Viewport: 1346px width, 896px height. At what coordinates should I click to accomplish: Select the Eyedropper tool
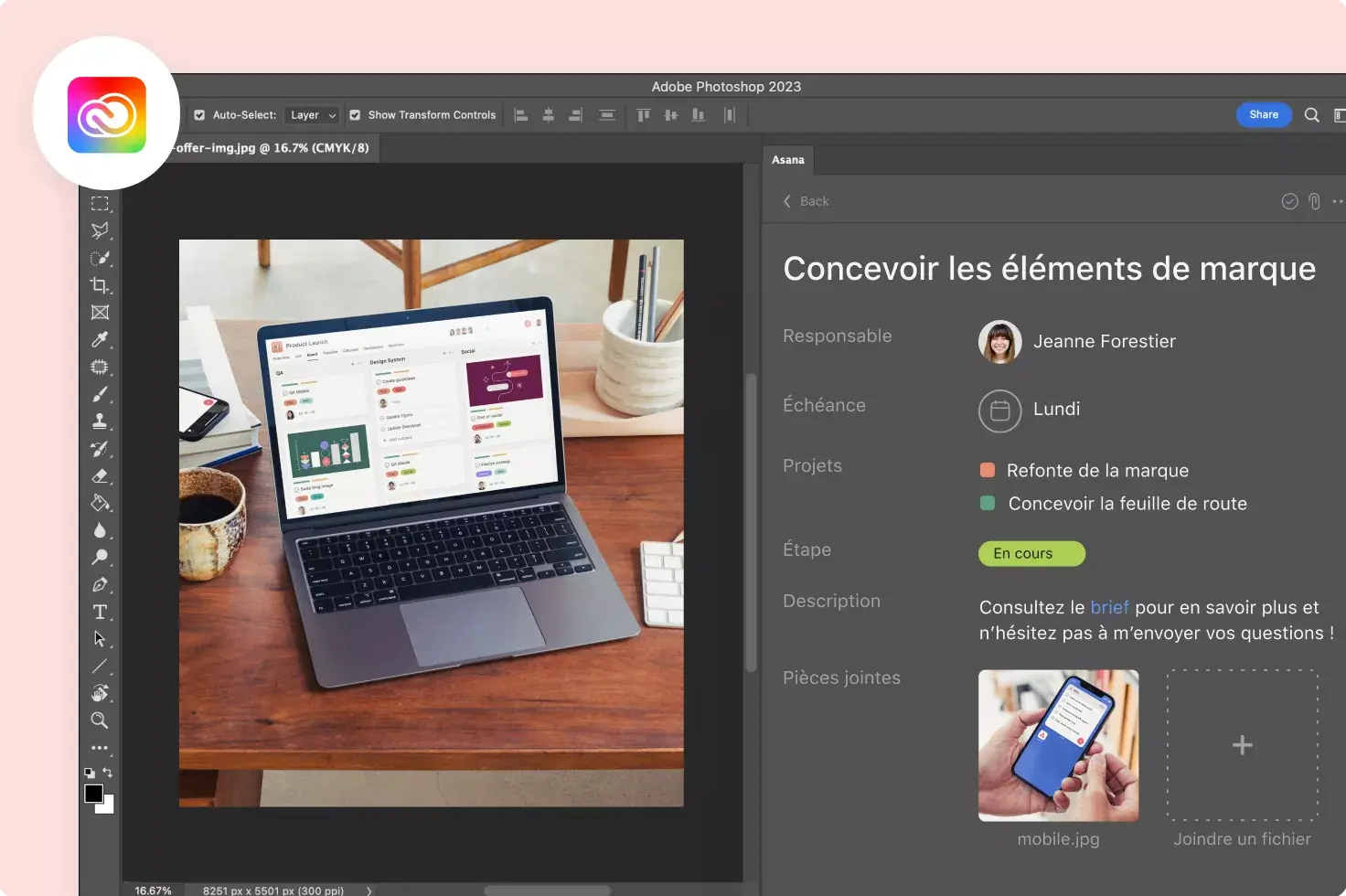[101, 339]
